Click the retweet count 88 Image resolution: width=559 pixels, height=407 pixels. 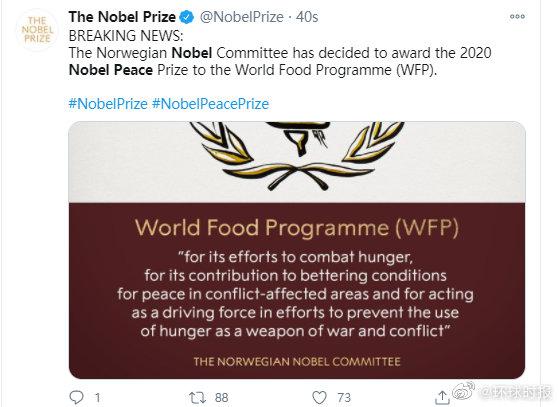pyautogui.click(x=221, y=397)
